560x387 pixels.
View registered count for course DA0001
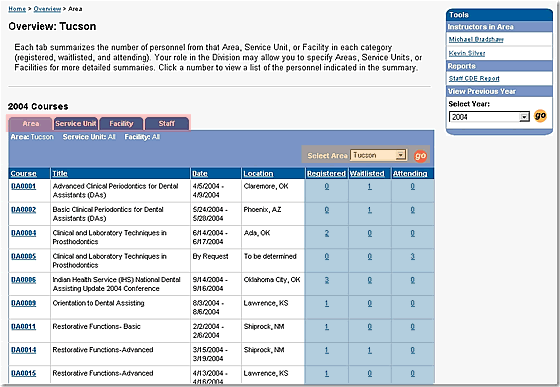(x=327, y=186)
